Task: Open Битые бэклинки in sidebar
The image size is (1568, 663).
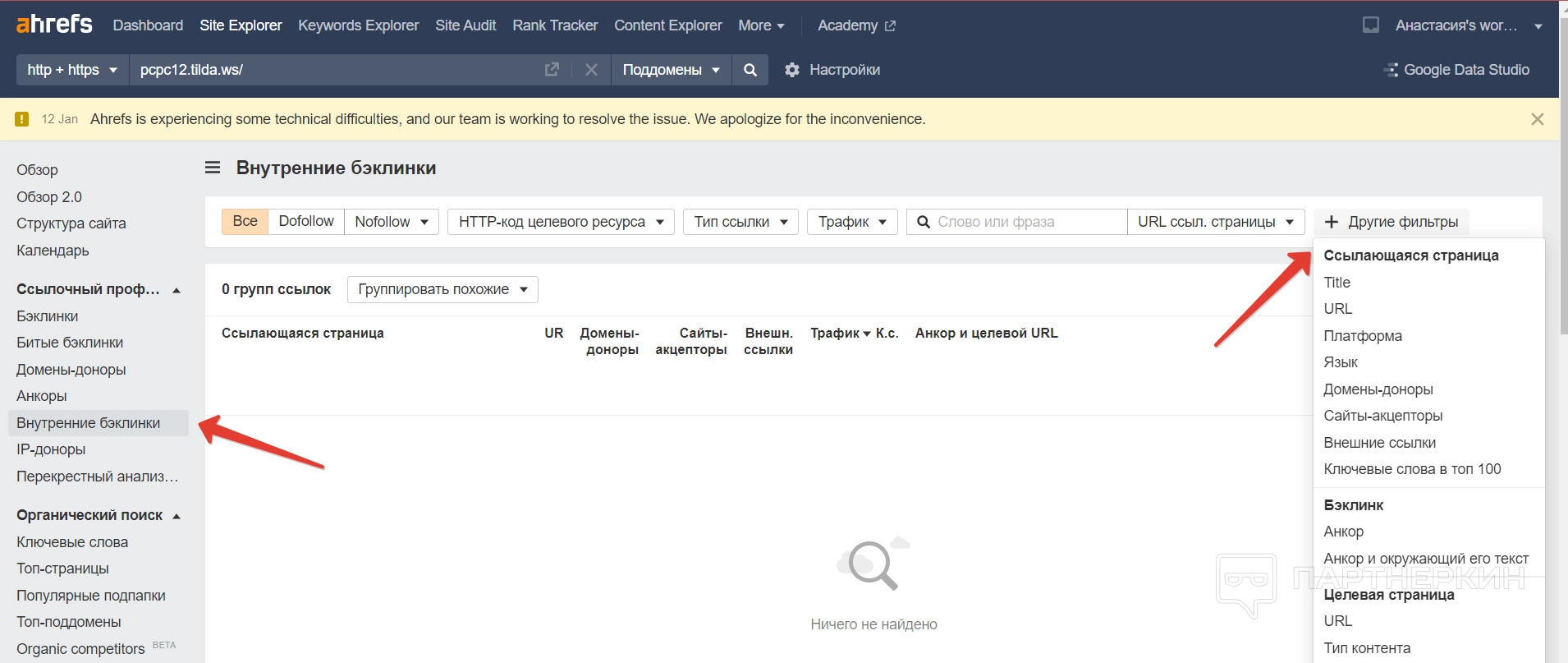Action: pos(70,343)
